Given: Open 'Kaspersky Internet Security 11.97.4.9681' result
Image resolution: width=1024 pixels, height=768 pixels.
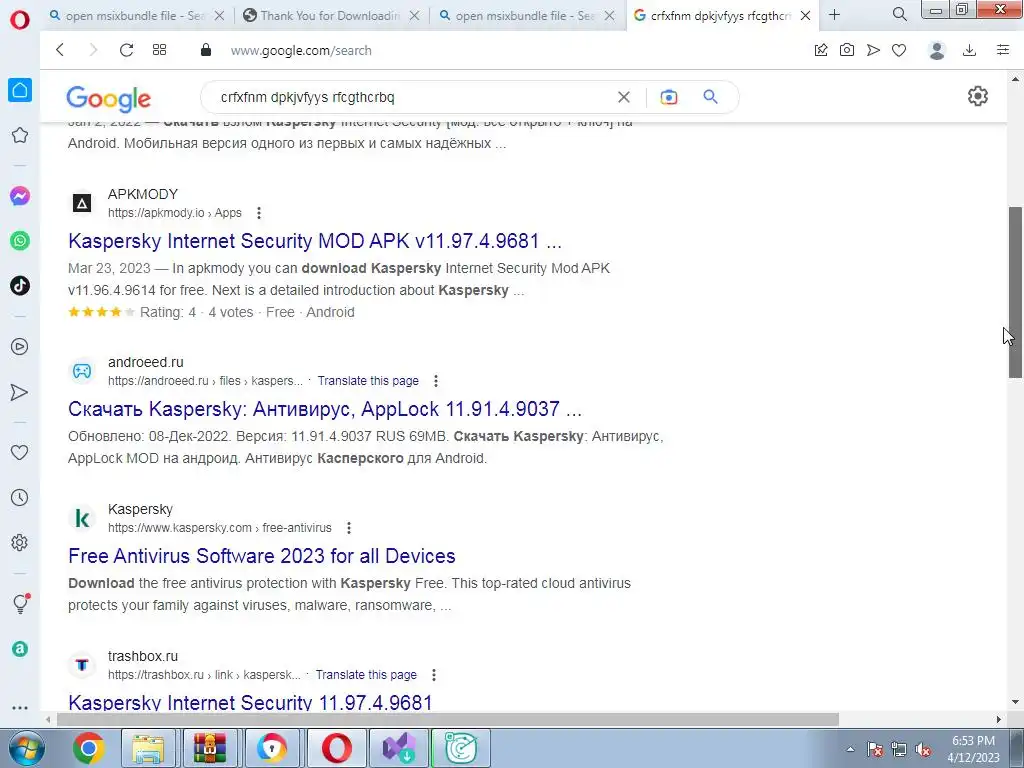Looking at the screenshot, I should [x=250, y=702].
